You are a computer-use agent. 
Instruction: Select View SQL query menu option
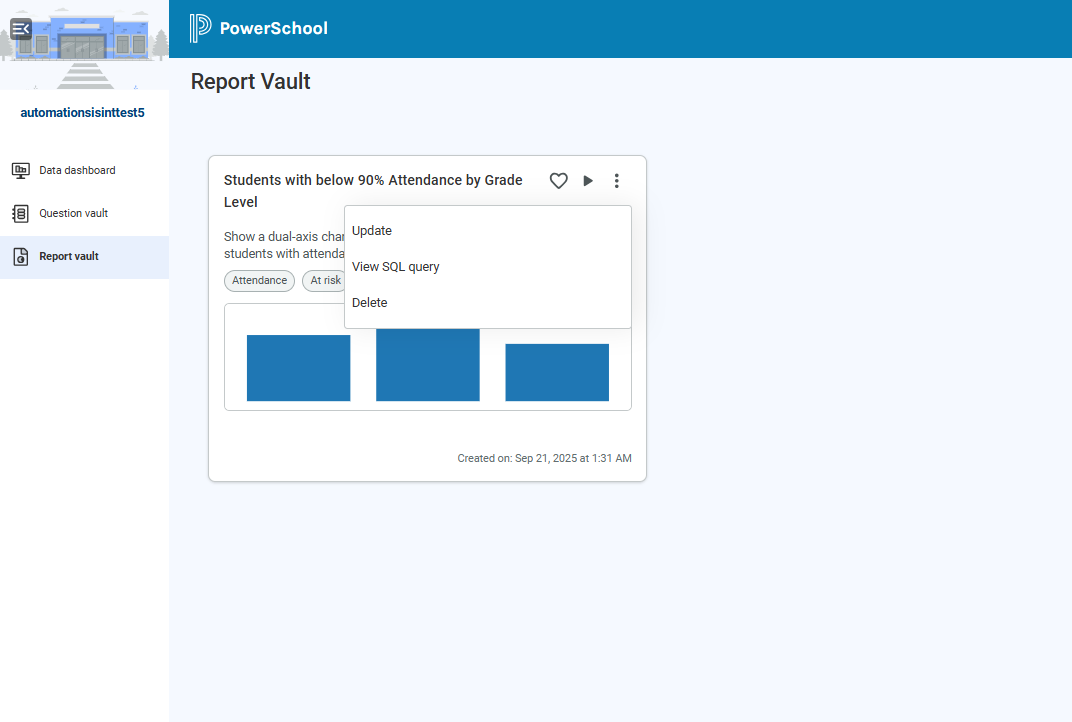click(396, 267)
